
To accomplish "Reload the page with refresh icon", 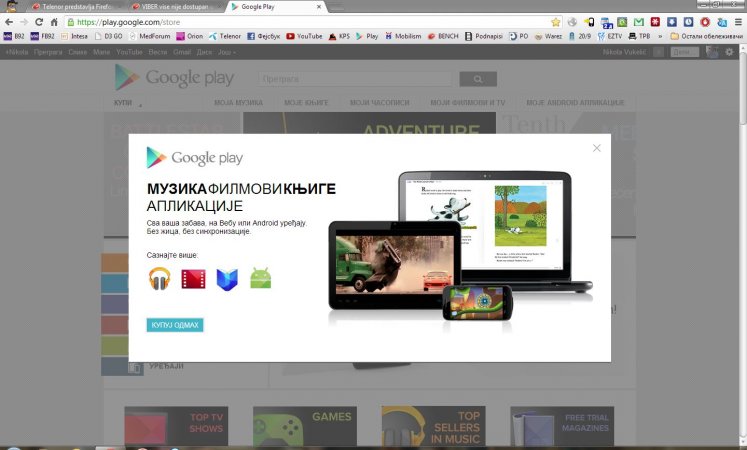I will [39, 22].
